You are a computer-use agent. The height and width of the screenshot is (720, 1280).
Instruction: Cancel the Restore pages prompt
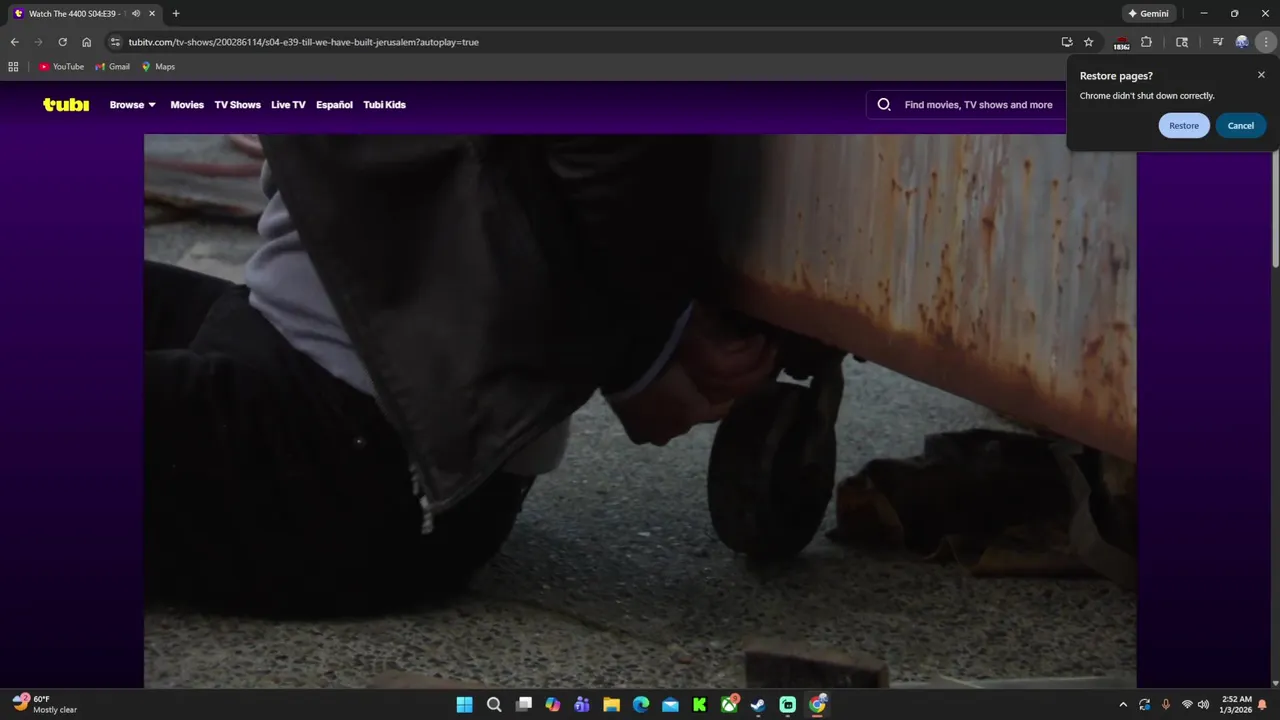1241,125
